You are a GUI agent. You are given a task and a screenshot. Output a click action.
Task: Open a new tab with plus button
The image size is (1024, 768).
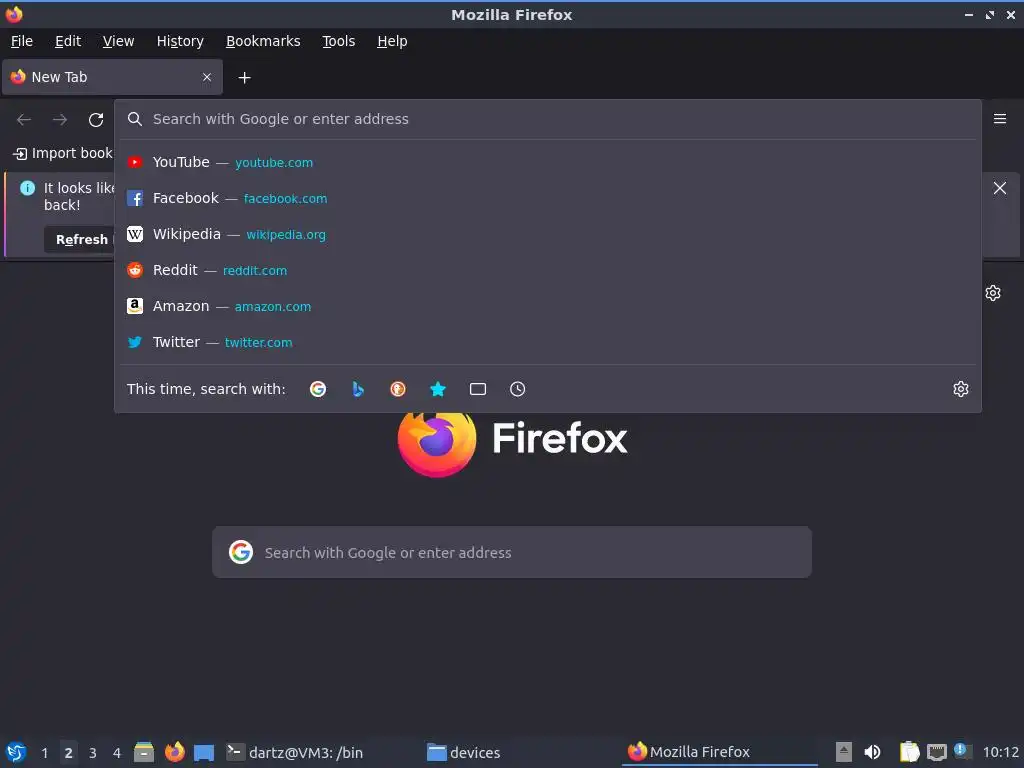pos(244,78)
